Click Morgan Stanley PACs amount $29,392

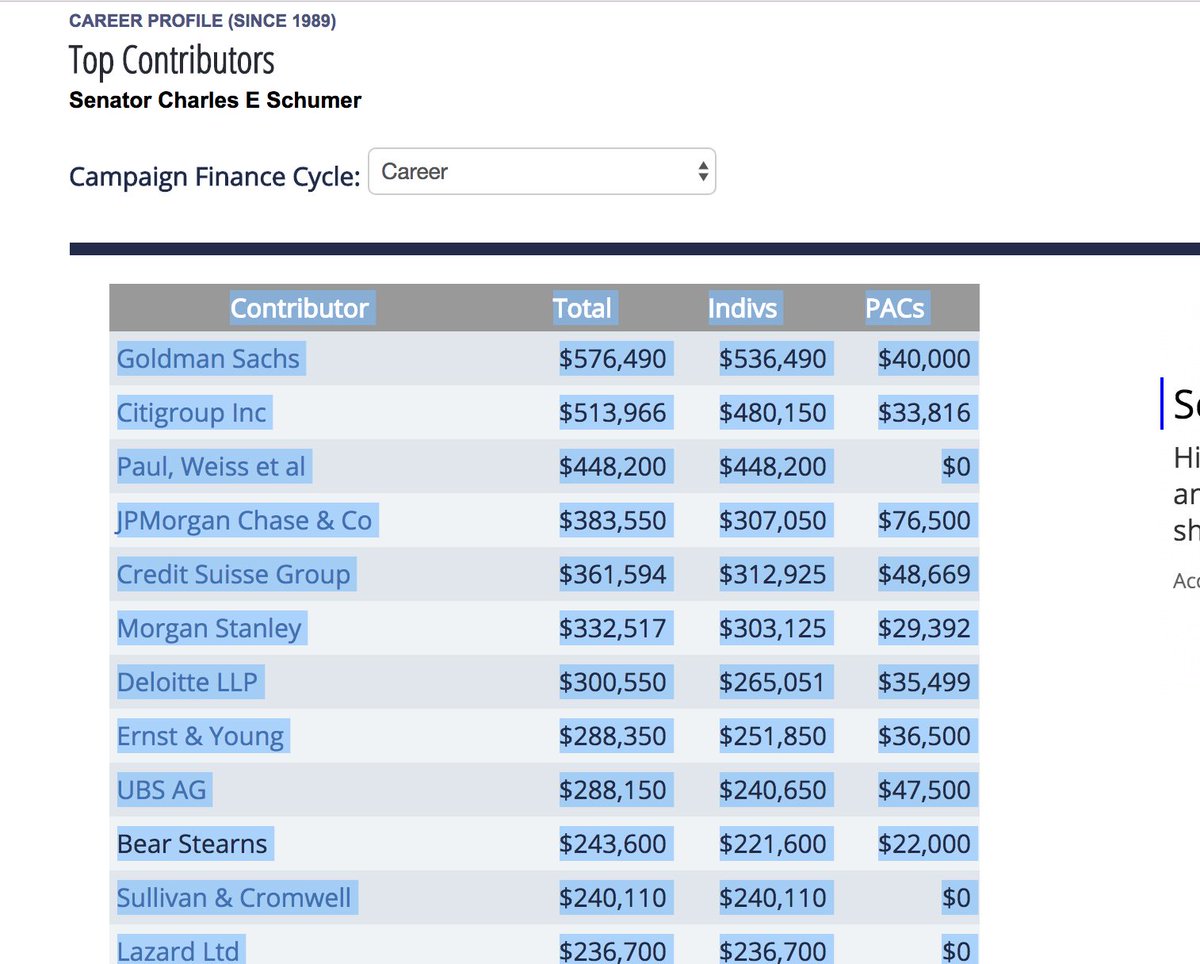pyautogui.click(x=924, y=628)
